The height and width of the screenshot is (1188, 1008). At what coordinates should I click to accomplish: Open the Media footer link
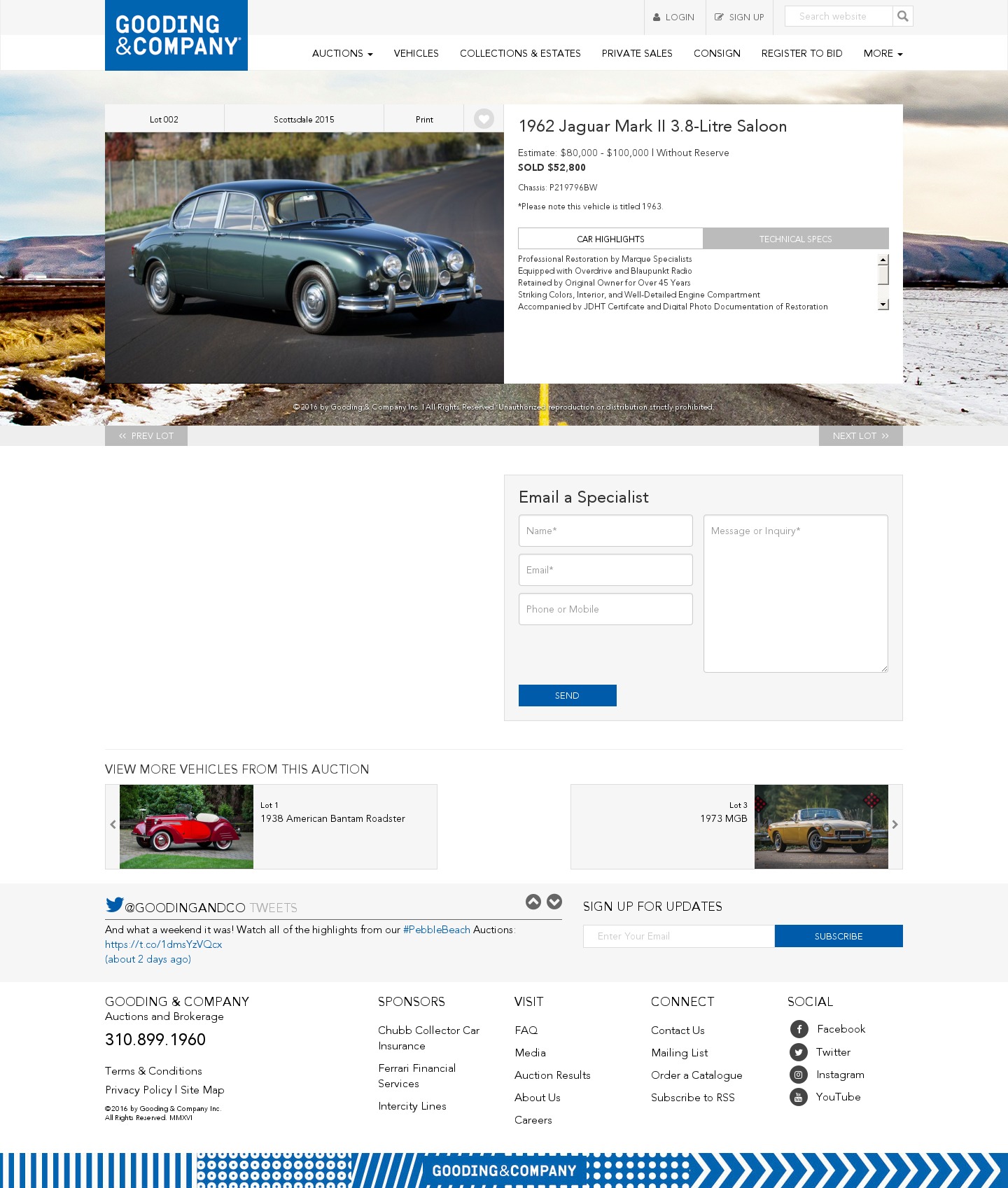[530, 1053]
